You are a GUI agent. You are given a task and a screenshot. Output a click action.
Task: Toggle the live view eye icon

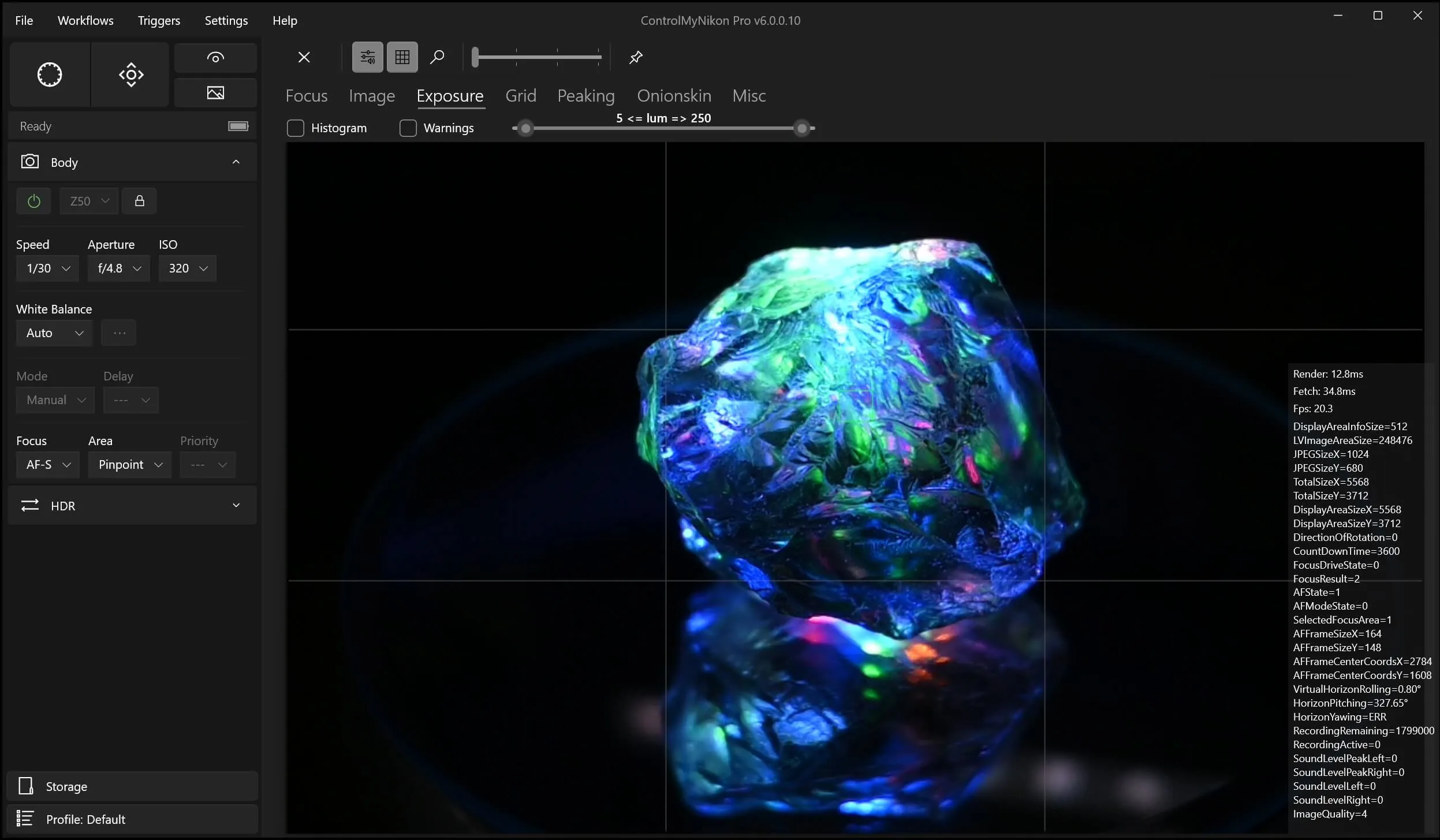215,58
